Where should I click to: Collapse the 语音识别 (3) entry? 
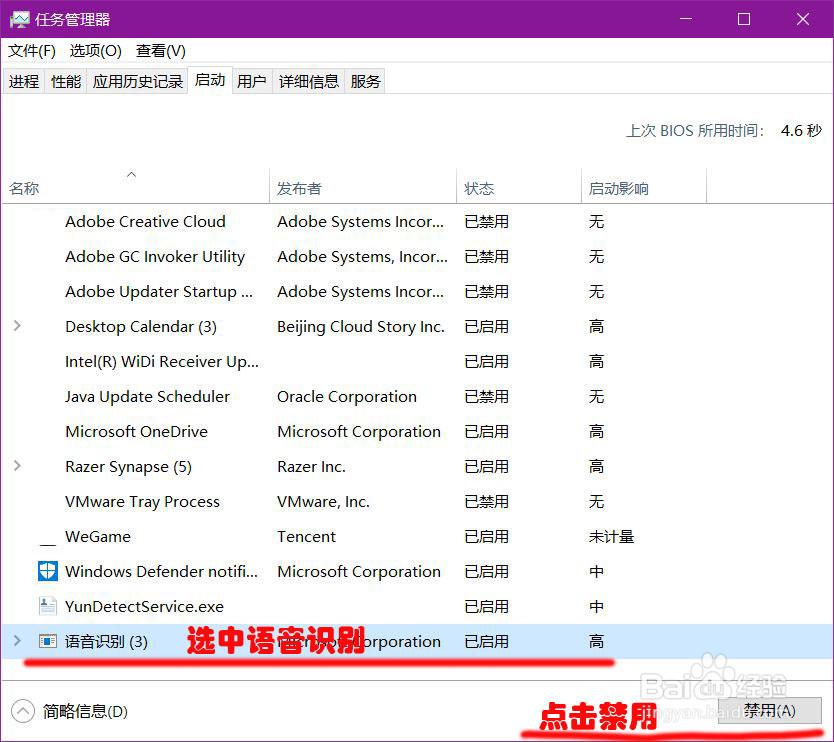18,641
